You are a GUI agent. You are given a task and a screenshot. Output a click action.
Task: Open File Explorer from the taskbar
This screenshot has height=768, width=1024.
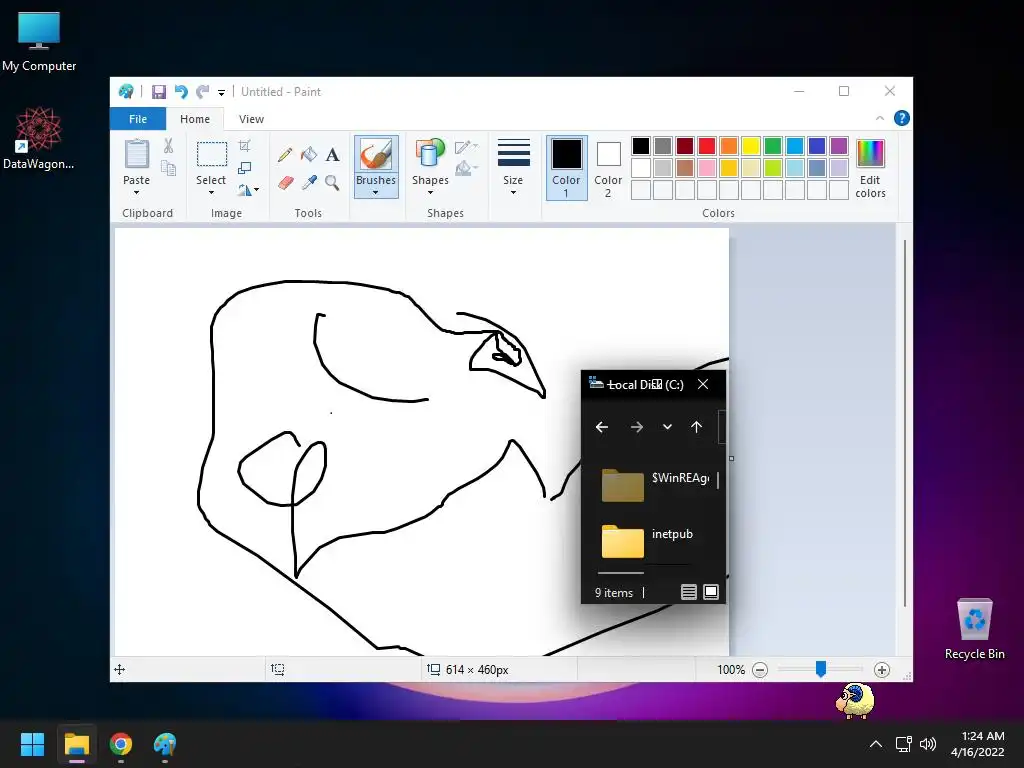click(76, 744)
